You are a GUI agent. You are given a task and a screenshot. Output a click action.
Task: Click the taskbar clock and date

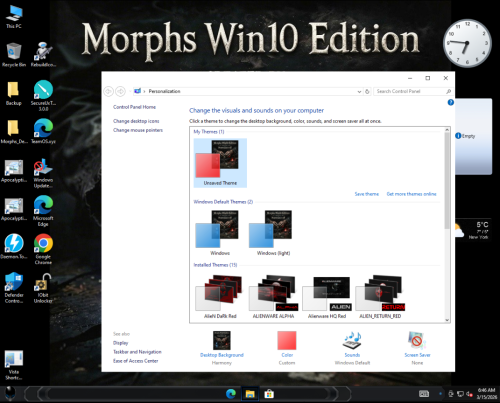(x=486, y=394)
